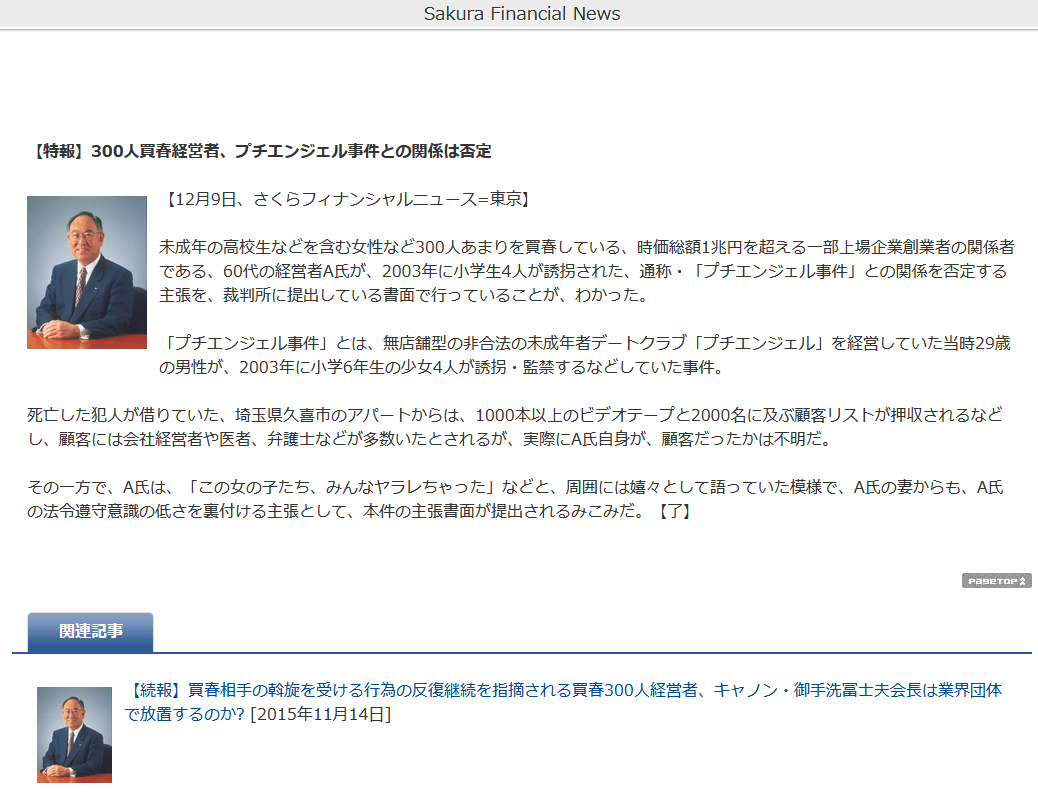This screenshot has width=1038, height=793.
Task: Click the PAGETOP button
Action: (996, 581)
